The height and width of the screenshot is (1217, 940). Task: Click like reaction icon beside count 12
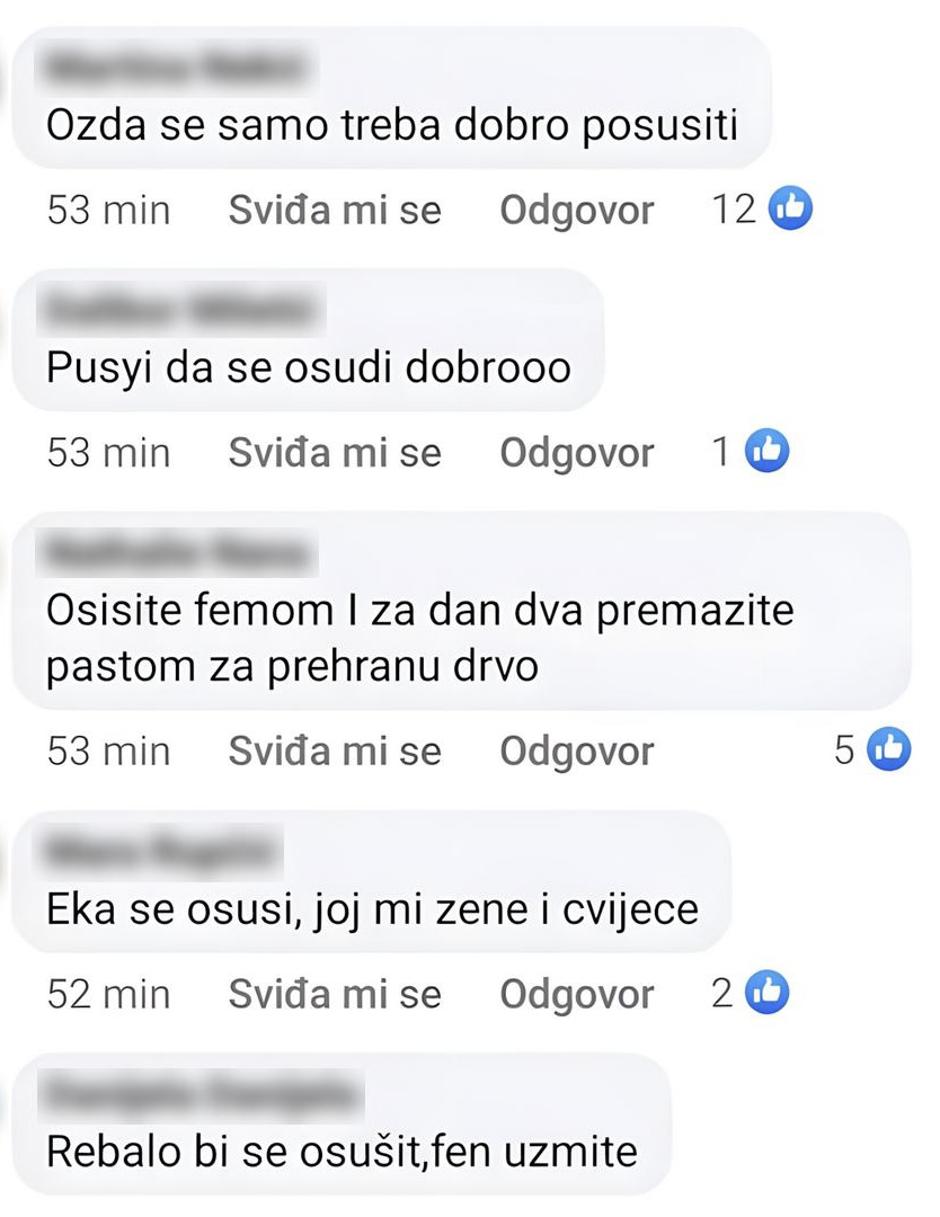tap(790, 210)
